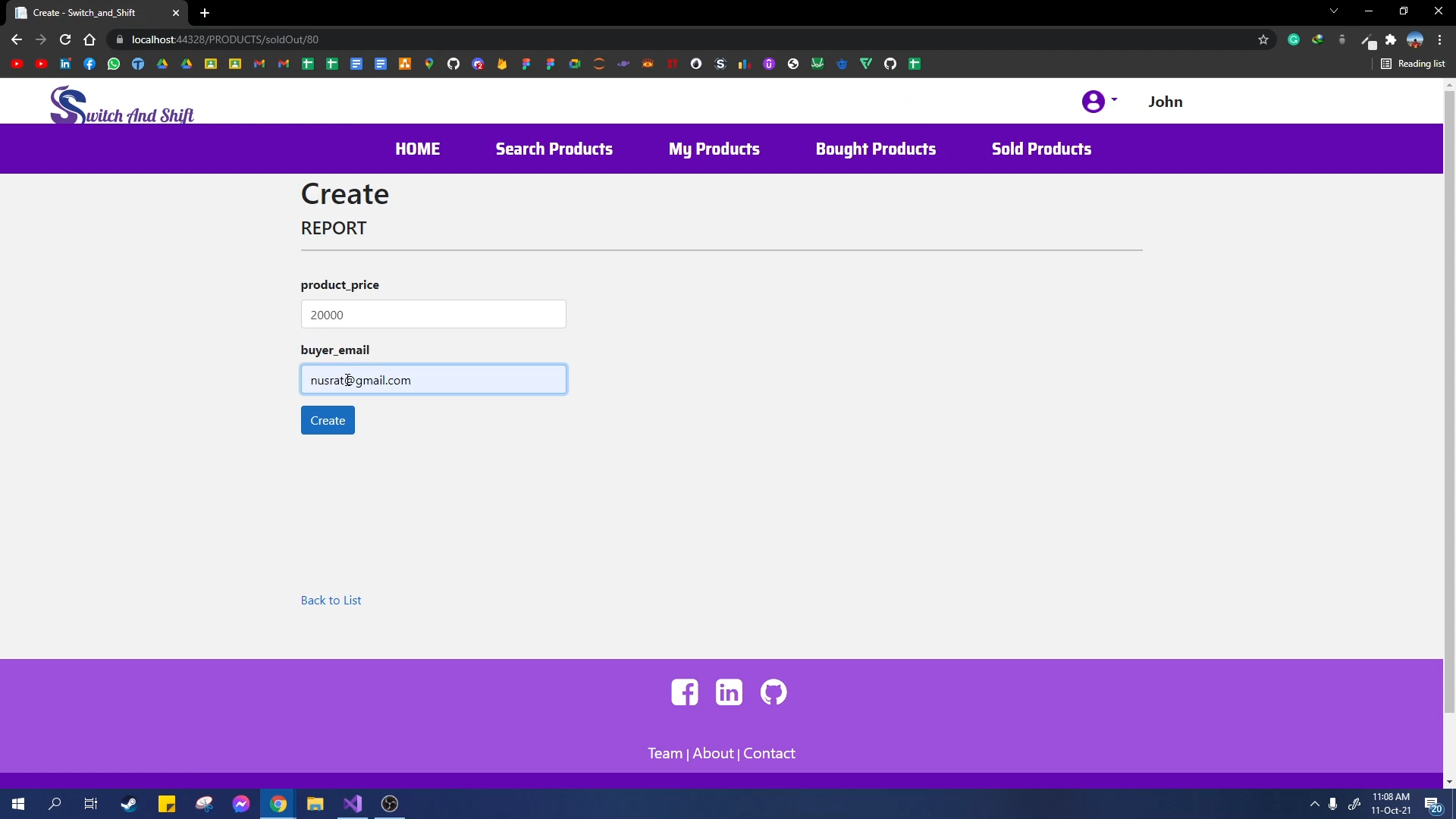Bookmark page with star icon
Screen dimensions: 1456x819
tap(1263, 39)
